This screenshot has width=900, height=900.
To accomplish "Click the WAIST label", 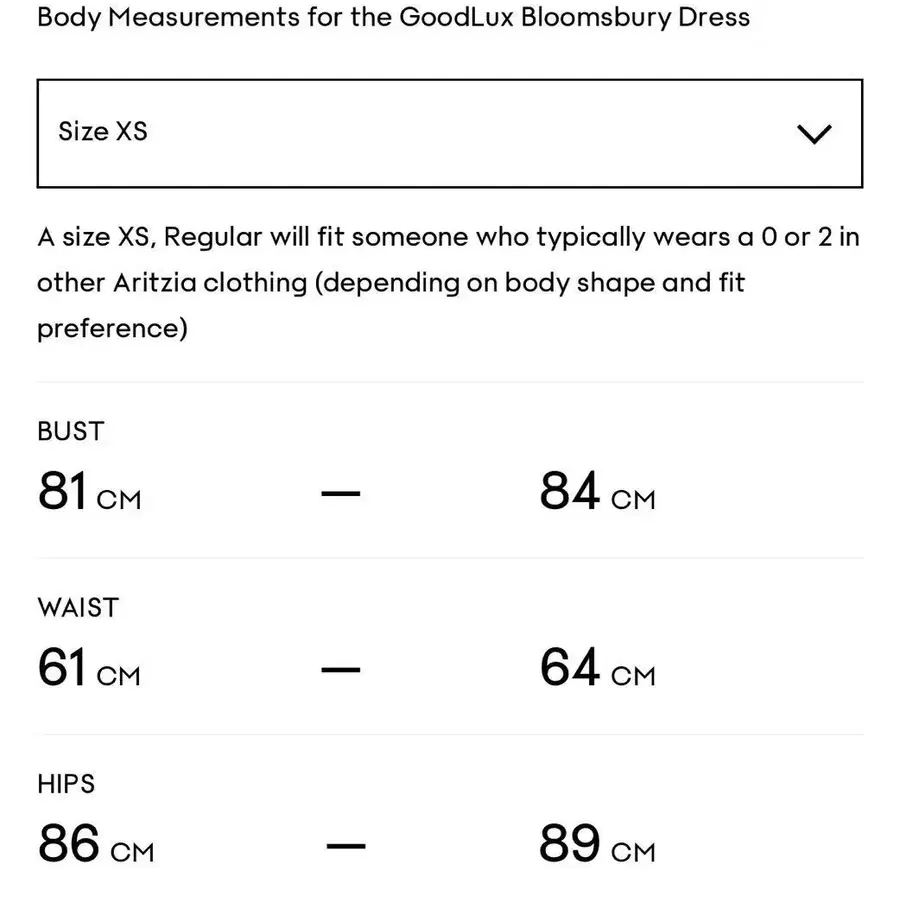I will [78, 607].
